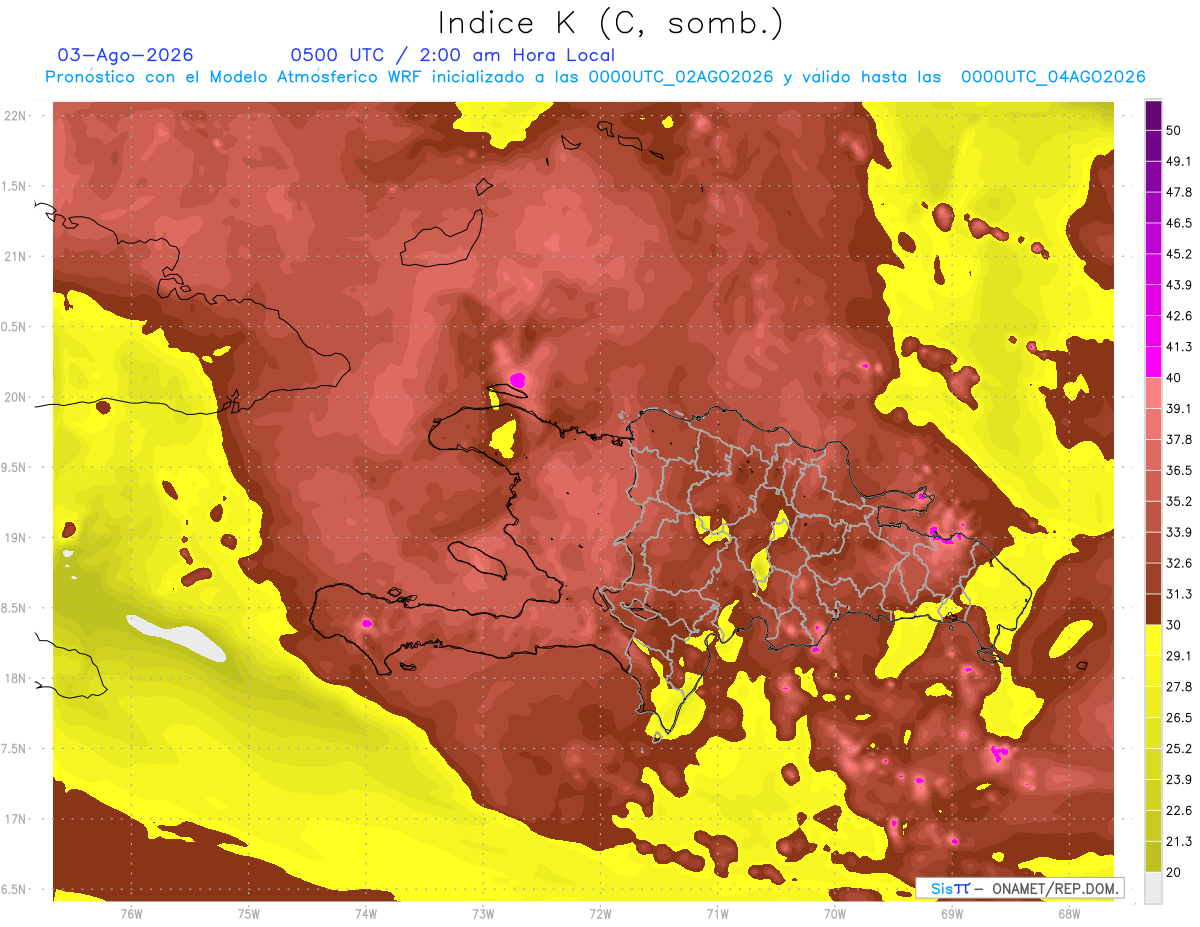Click the "22.6" value on the color scale
The width and height of the screenshot is (1200, 927).
tap(1178, 811)
